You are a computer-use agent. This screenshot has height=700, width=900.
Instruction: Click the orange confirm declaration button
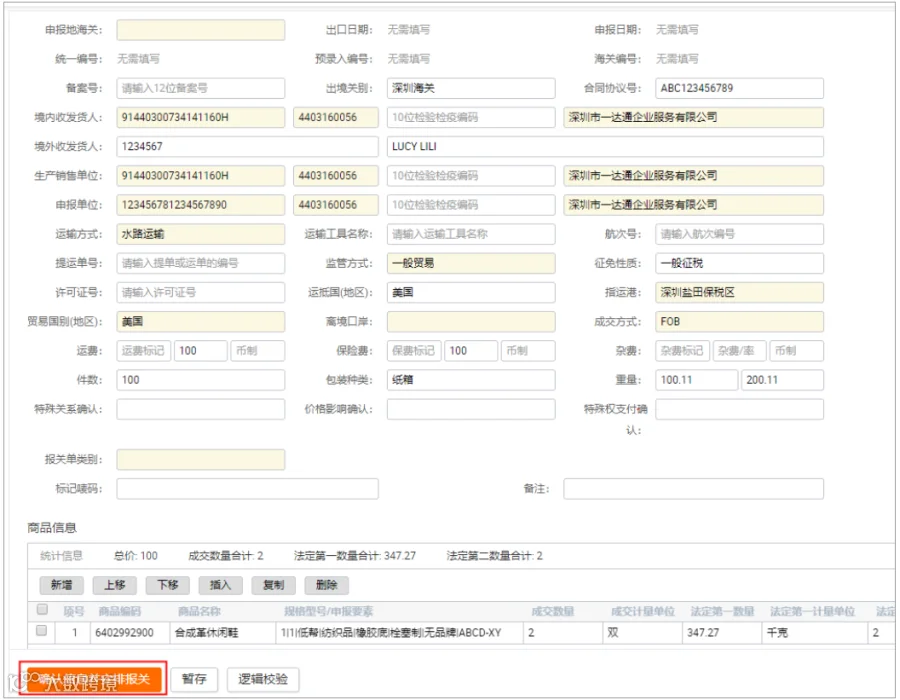click(x=94, y=679)
